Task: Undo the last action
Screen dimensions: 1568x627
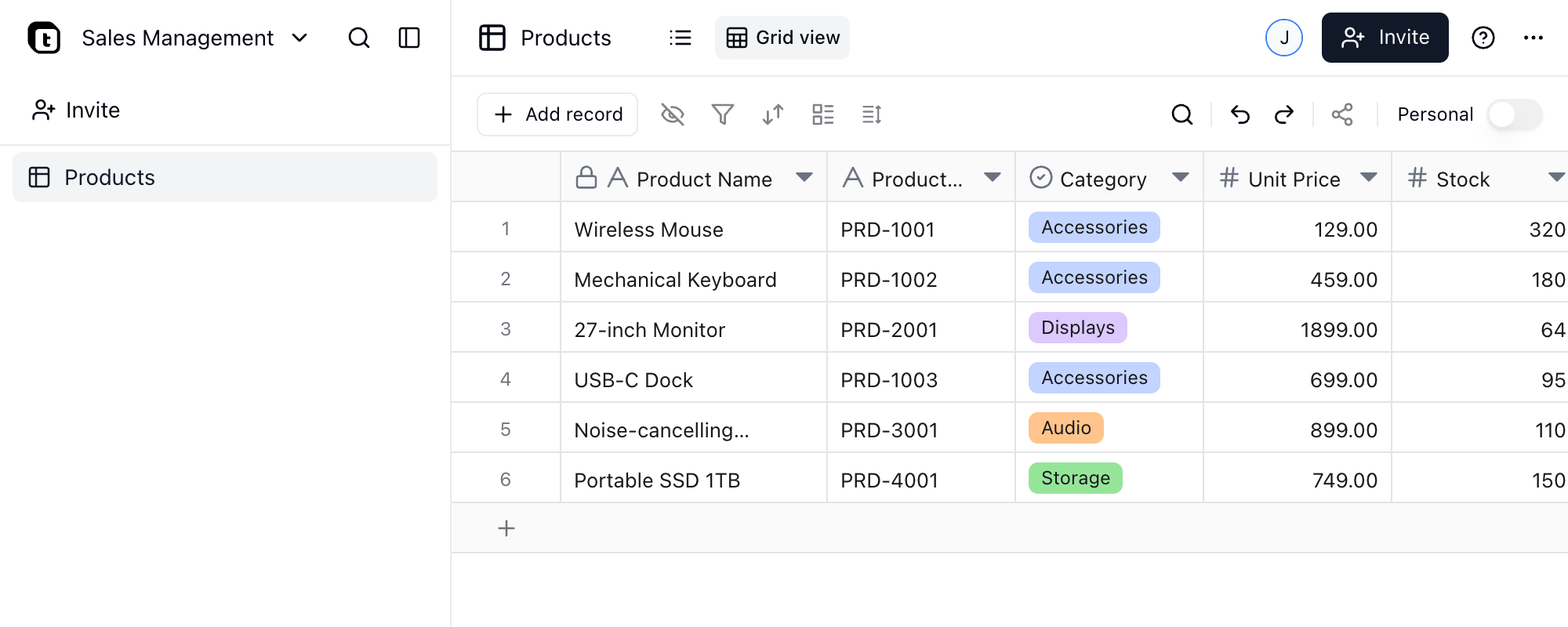Action: 1240,114
